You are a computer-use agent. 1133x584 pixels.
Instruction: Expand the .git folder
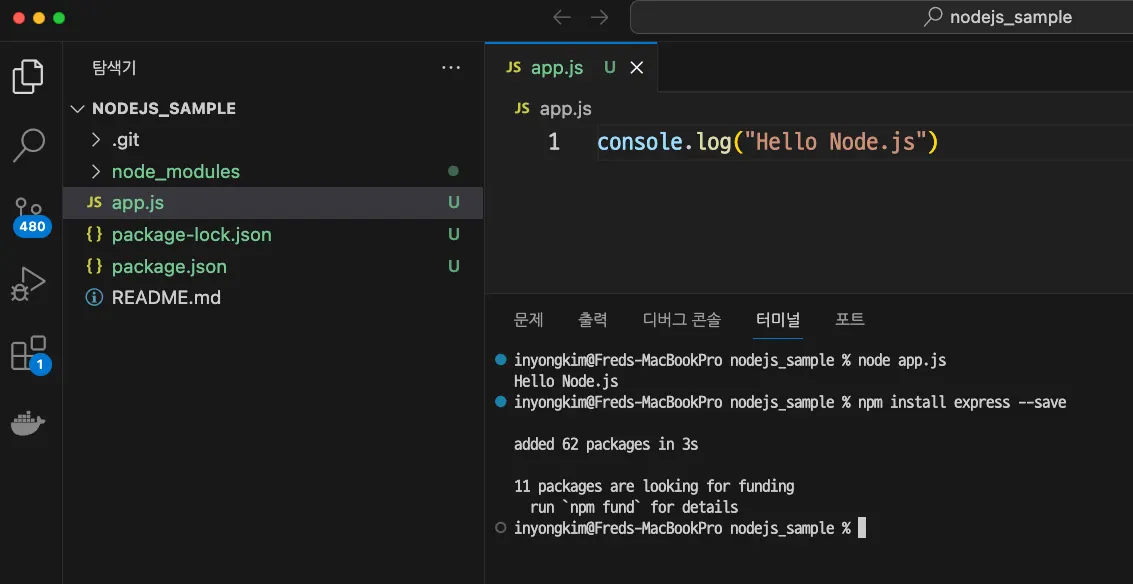[x=96, y=140]
